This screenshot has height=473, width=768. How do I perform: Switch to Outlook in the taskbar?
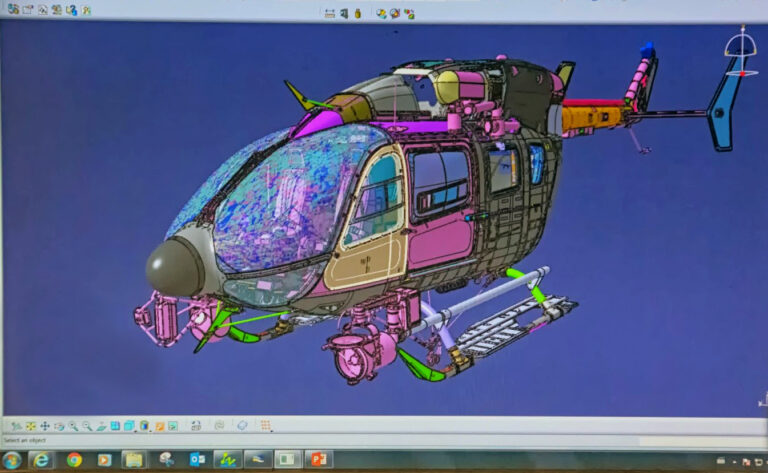(x=197, y=459)
